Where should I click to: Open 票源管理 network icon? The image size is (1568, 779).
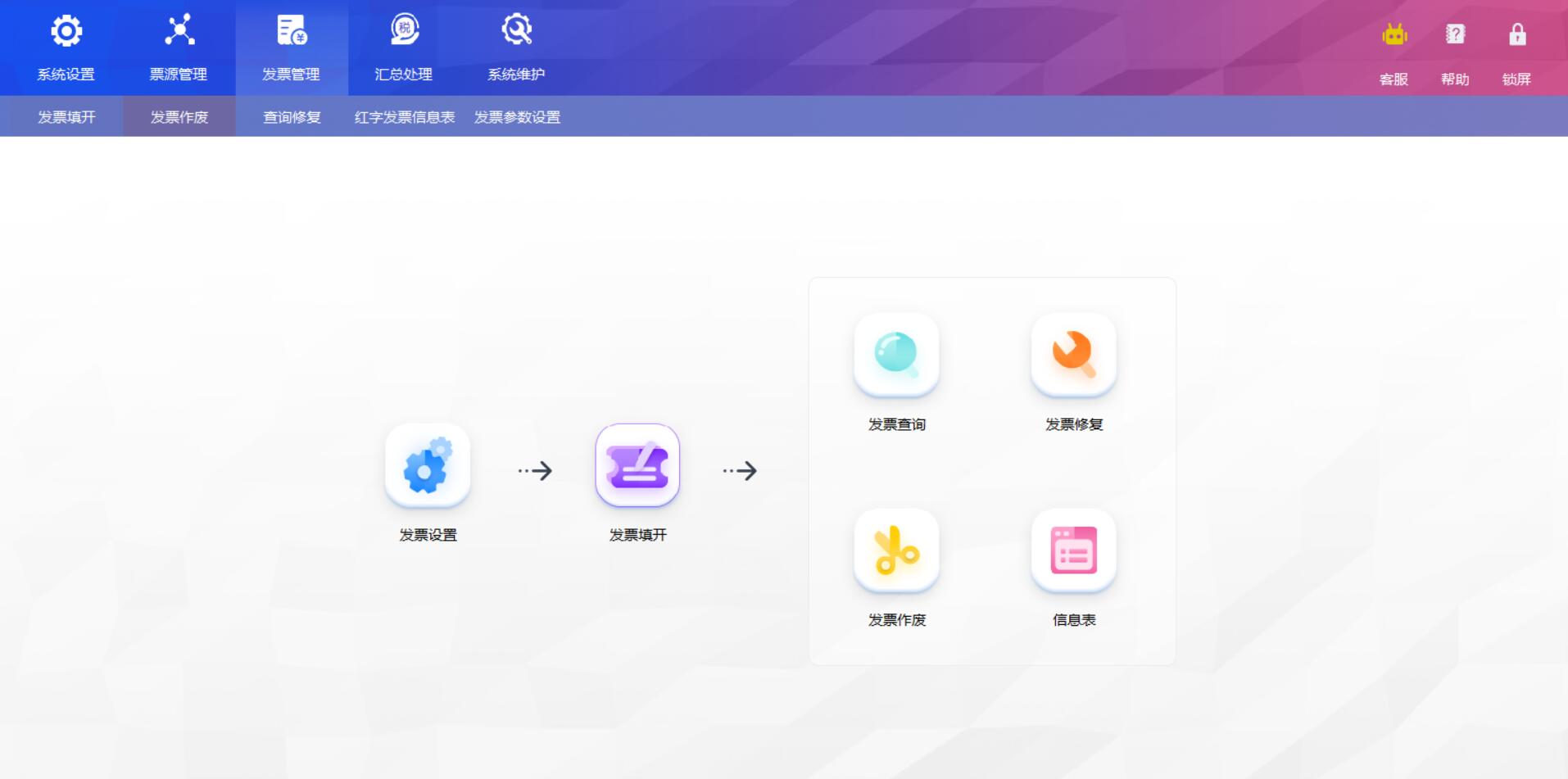[x=179, y=30]
